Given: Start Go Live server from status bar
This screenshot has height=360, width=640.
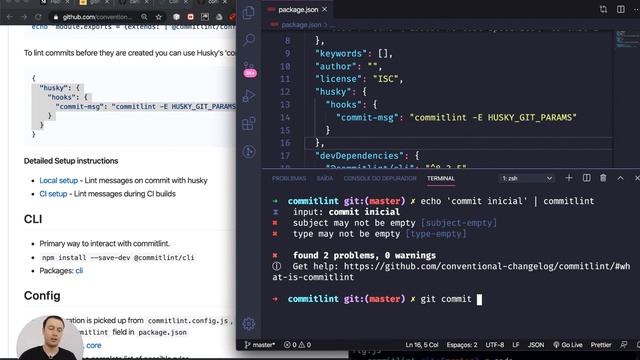Looking at the screenshot, I should tap(568, 345).
